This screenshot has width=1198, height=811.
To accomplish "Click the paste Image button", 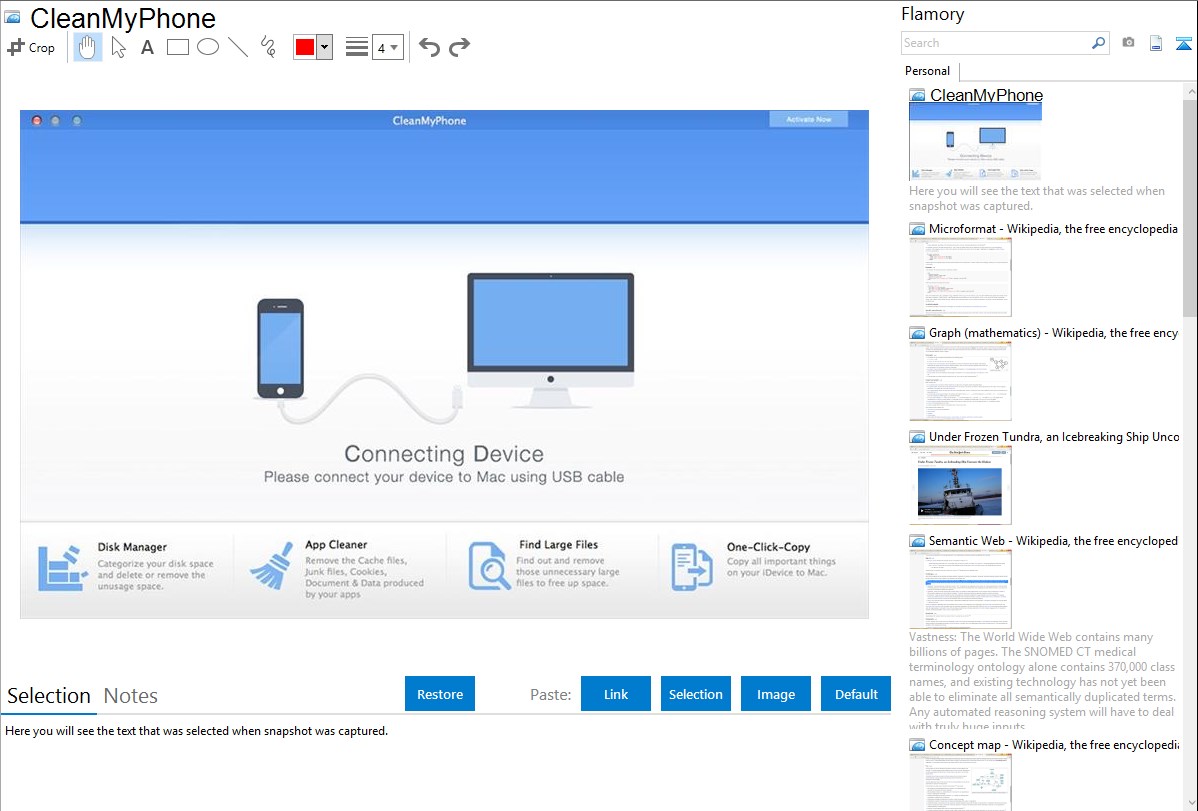I will (x=776, y=694).
